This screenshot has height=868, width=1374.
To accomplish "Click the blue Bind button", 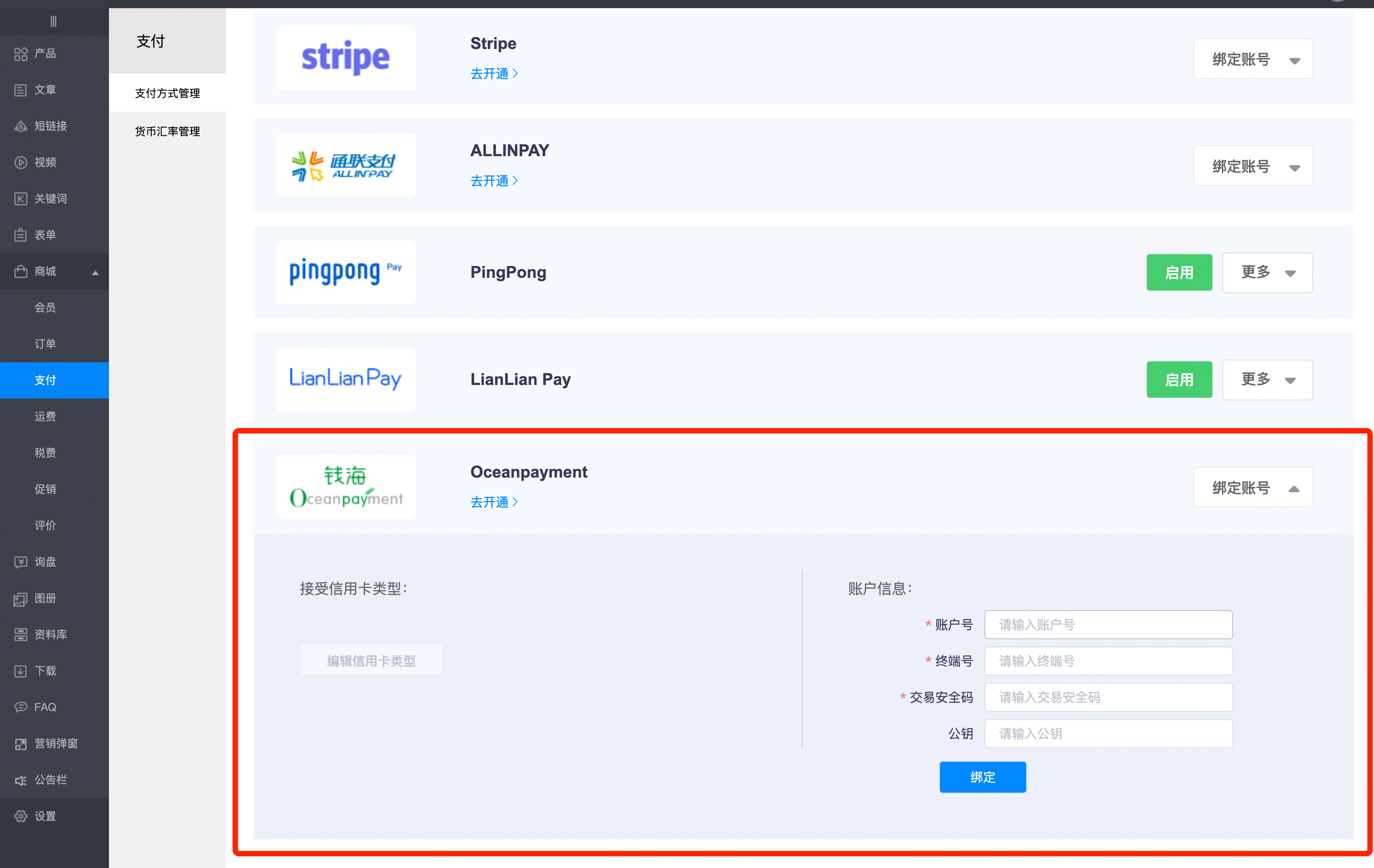I will [x=982, y=777].
